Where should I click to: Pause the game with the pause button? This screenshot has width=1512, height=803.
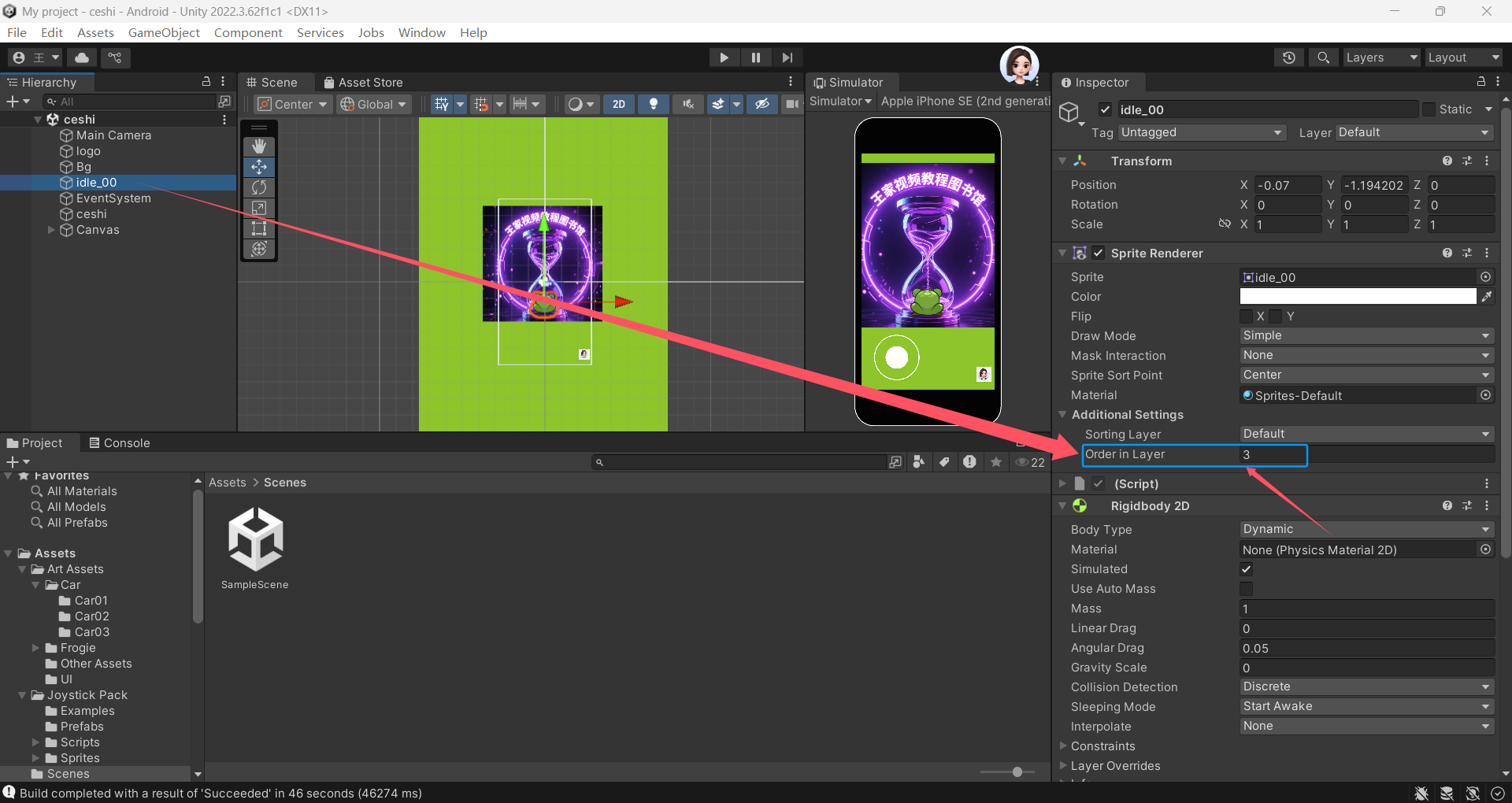tap(756, 57)
